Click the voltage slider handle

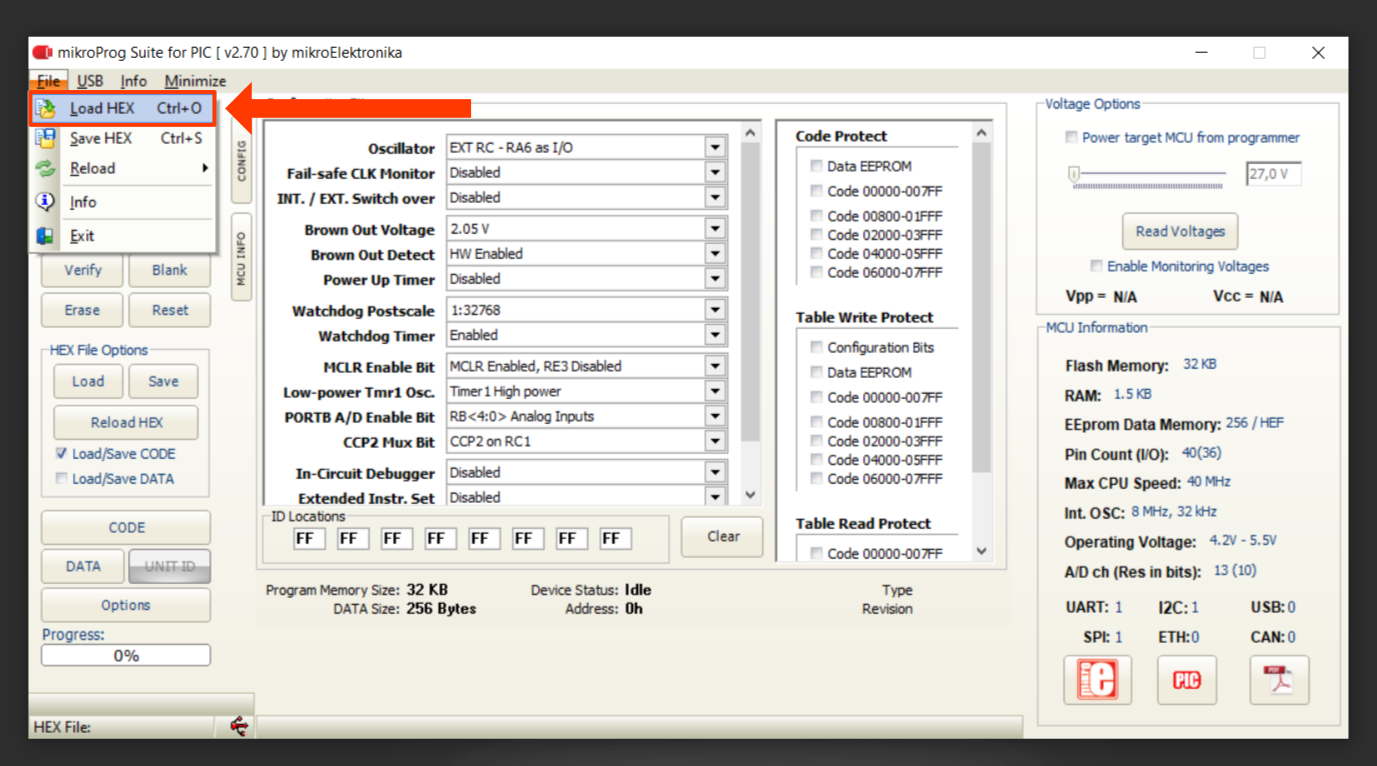[1074, 173]
